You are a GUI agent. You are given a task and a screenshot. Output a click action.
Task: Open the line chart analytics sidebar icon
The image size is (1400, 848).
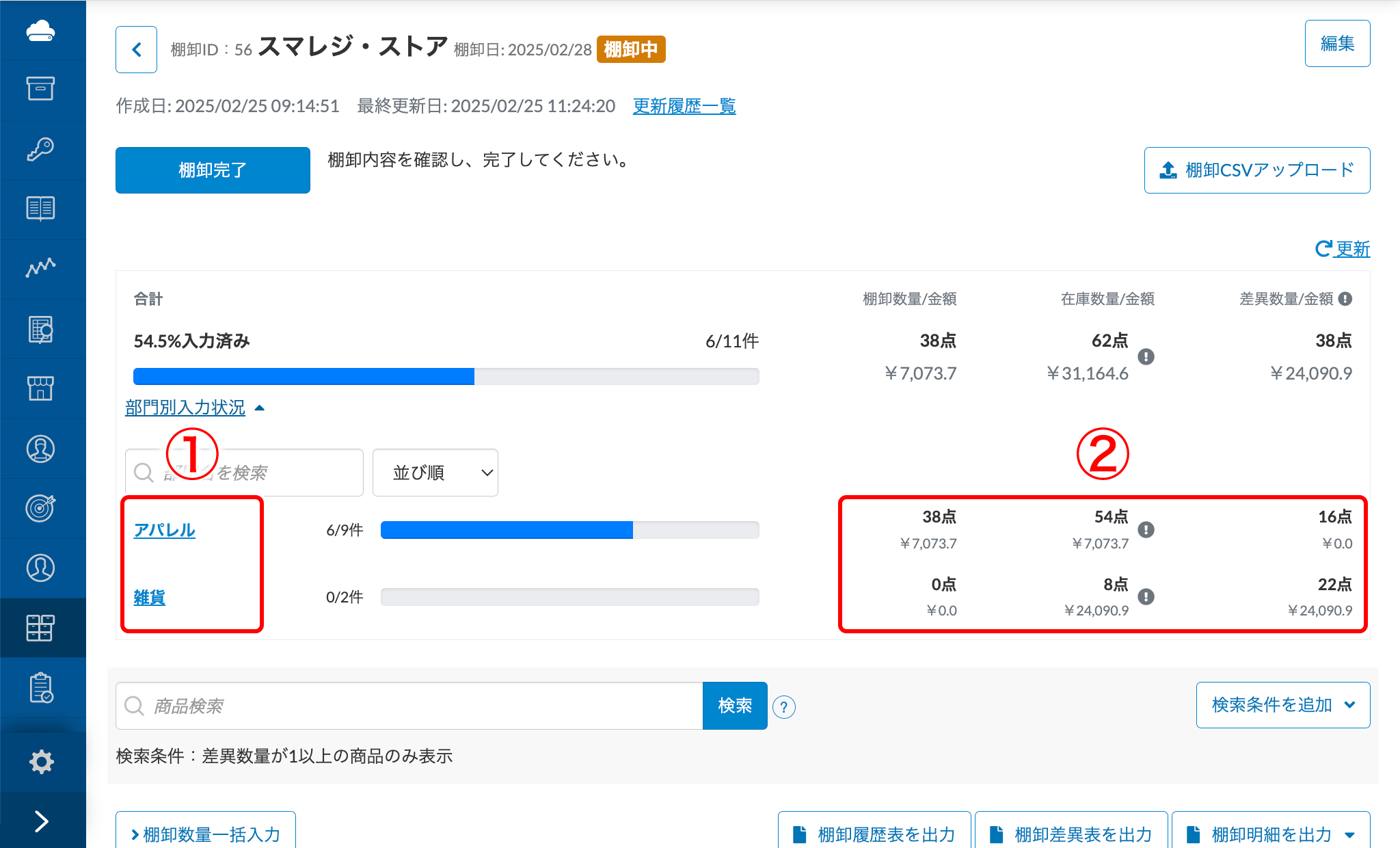pyautogui.click(x=40, y=268)
